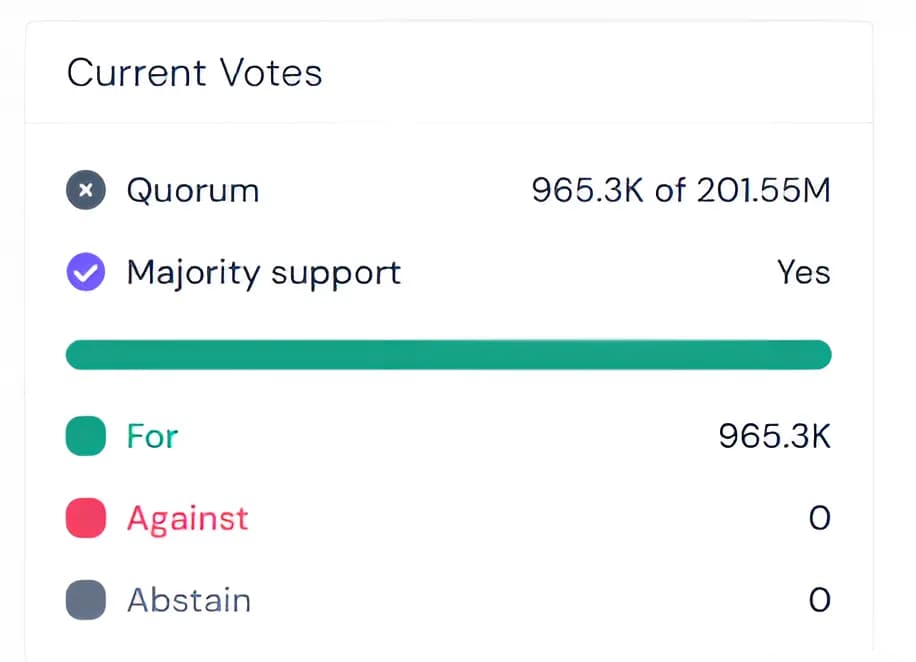This screenshot has height=662, width=916.
Task: Select the Abstain vote label
Action: pos(188,601)
